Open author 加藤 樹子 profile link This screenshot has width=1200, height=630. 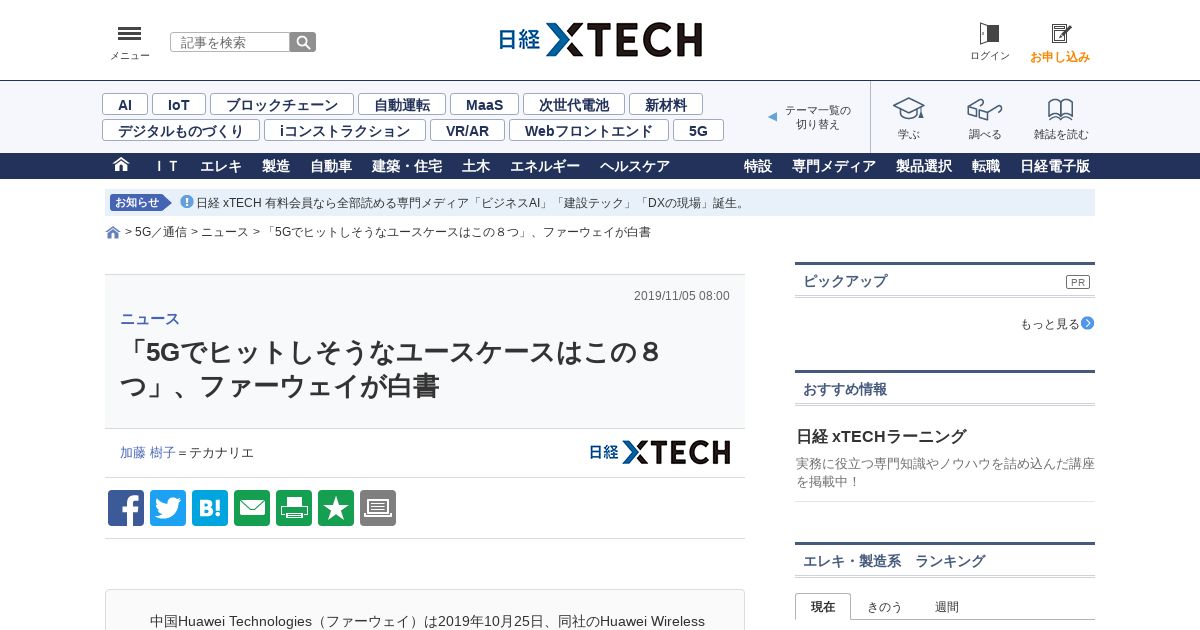pyautogui.click(x=148, y=452)
